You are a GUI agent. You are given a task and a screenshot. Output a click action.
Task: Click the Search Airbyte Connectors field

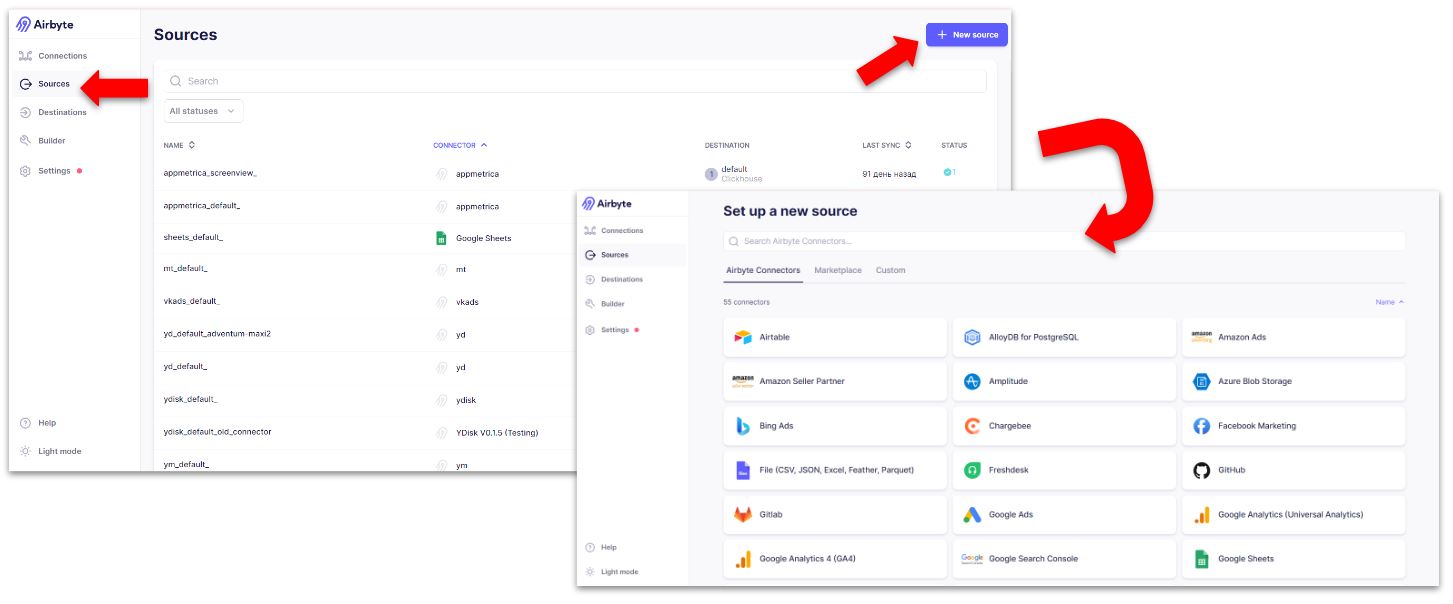tap(1064, 241)
